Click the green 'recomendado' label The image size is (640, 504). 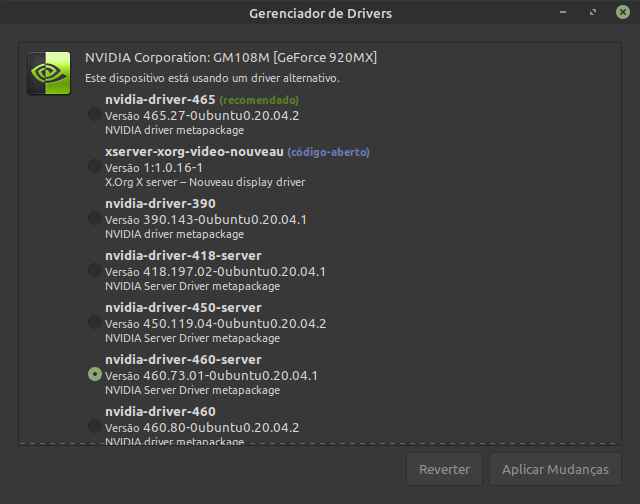coord(259,100)
